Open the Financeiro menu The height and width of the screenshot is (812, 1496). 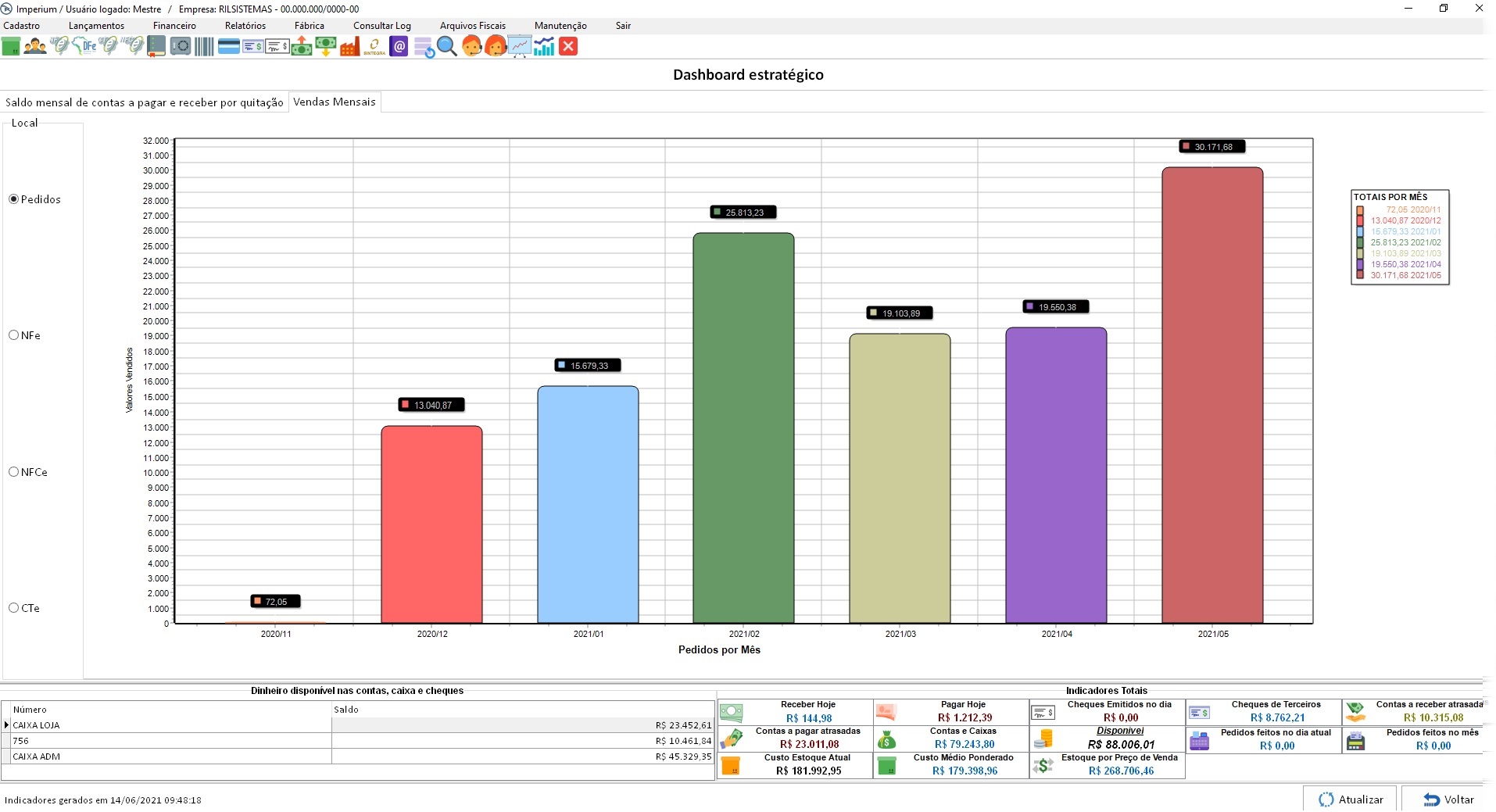174,26
